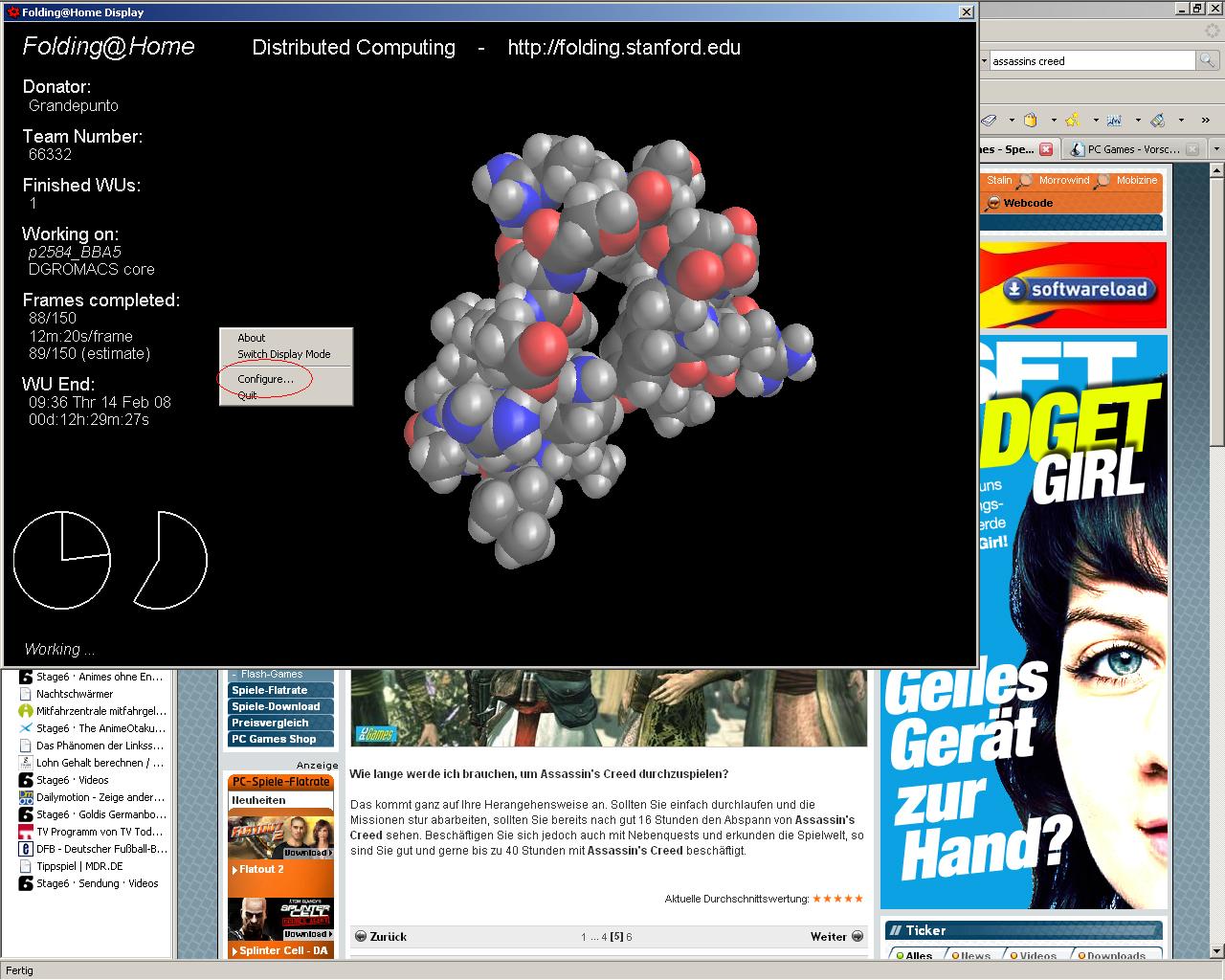This screenshot has width=1225, height=980.
Task: Open Tippspiel | MDR.DE bookmark
Action: point(72,866)
